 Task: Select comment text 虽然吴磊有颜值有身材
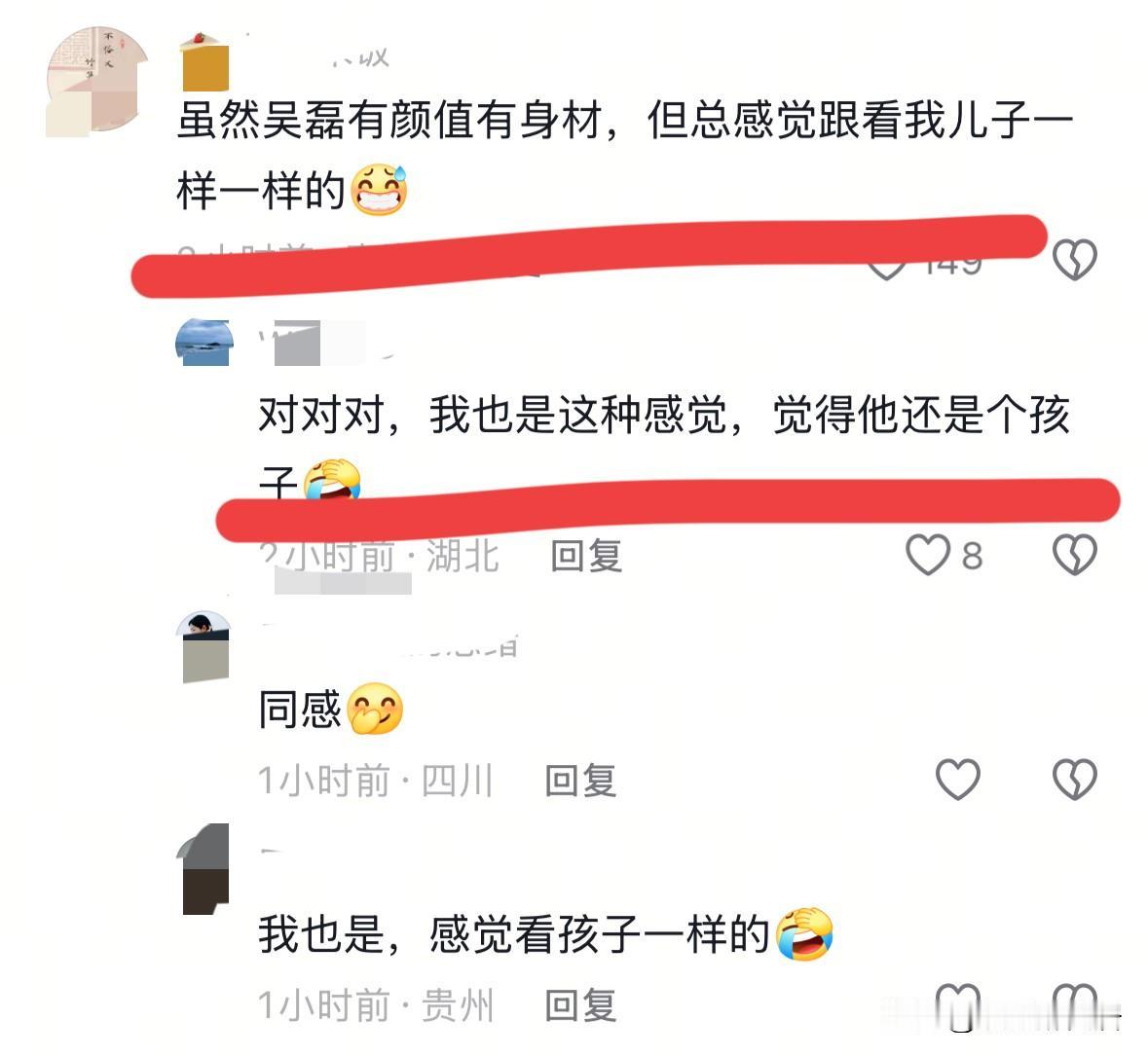[390, 120]
